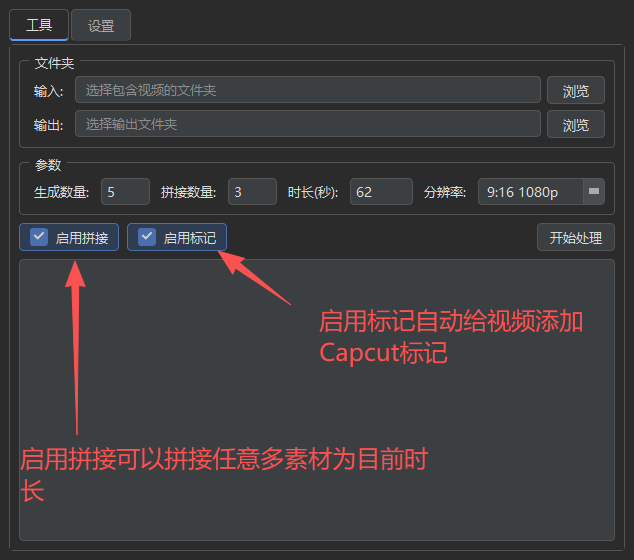
Task: Toggle the 启用拼接 checkbox
Action: (x=40, y=237)
